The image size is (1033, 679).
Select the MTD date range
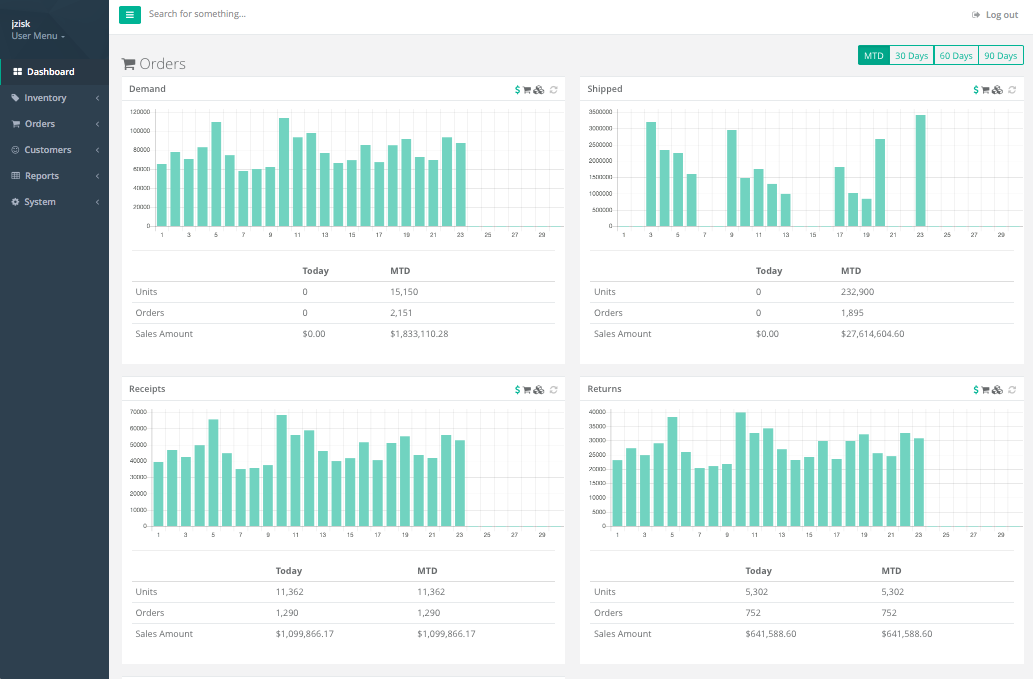click(874, 56)
